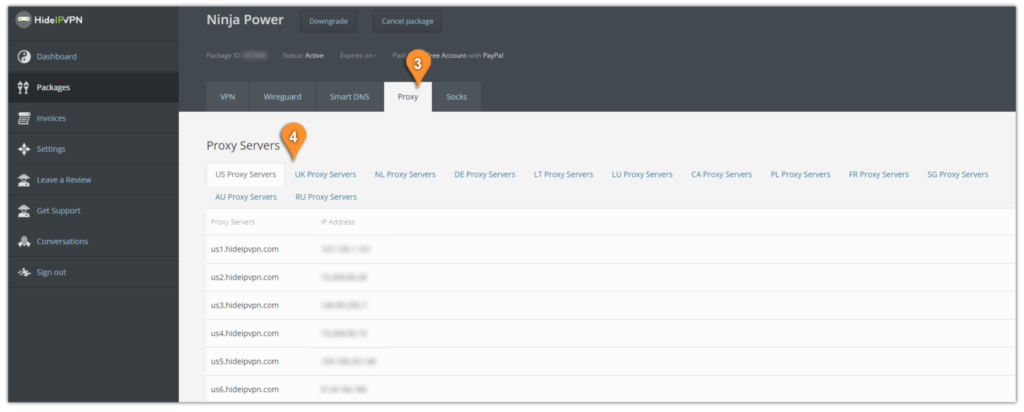Click the Status: Active text
Image resolution: width=1024 pixels, height=412 pixels.
click(302, 55)
